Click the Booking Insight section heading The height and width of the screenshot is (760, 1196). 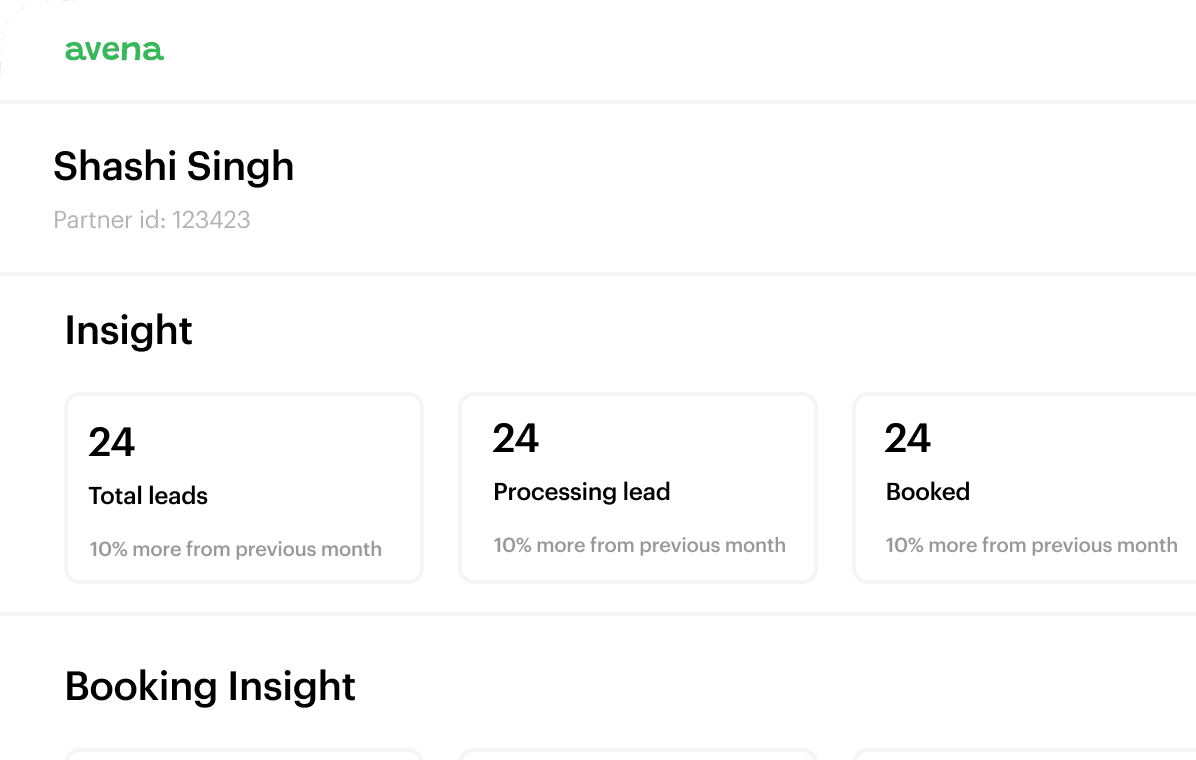210,686
